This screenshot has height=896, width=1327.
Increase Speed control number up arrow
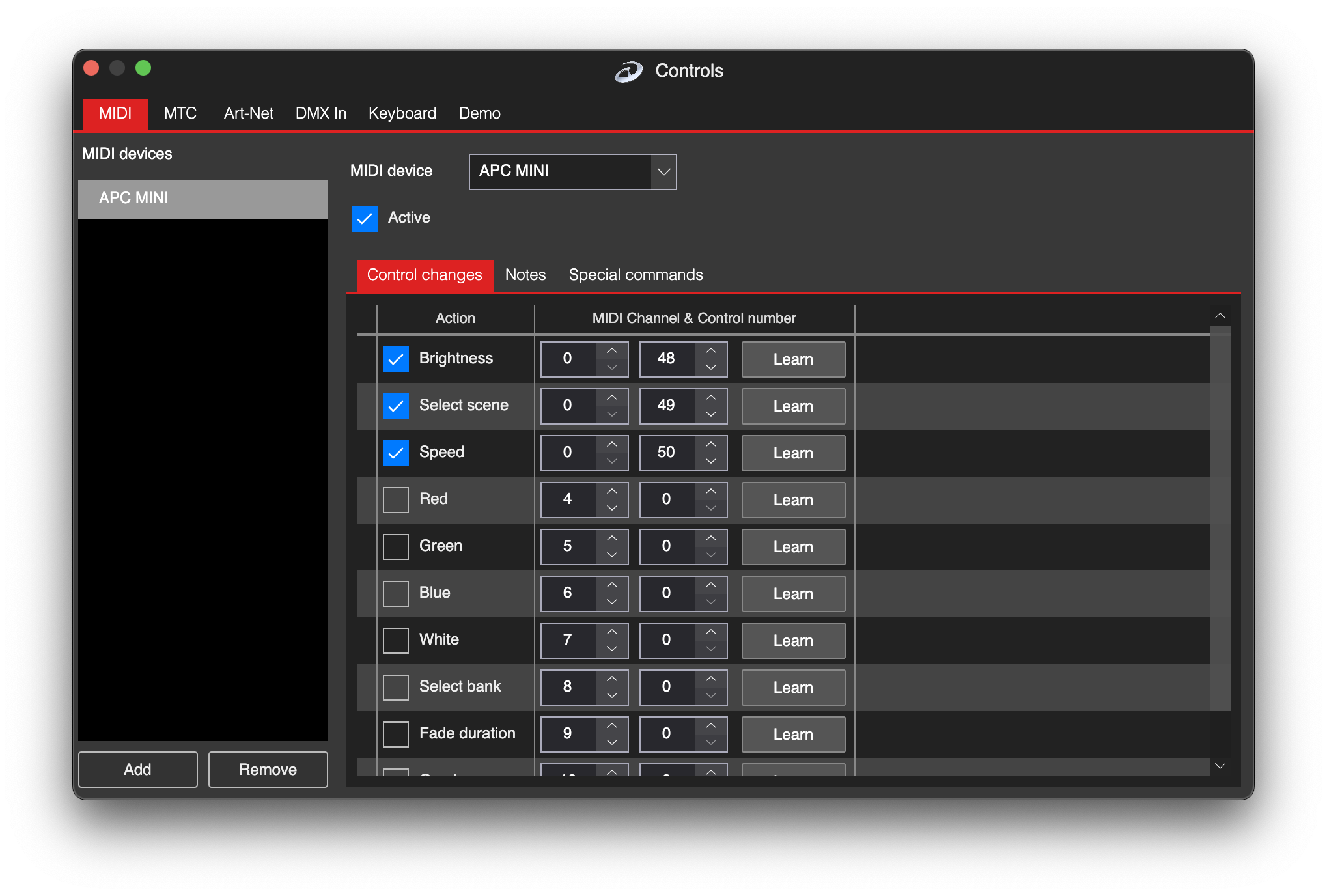(711, 444)
